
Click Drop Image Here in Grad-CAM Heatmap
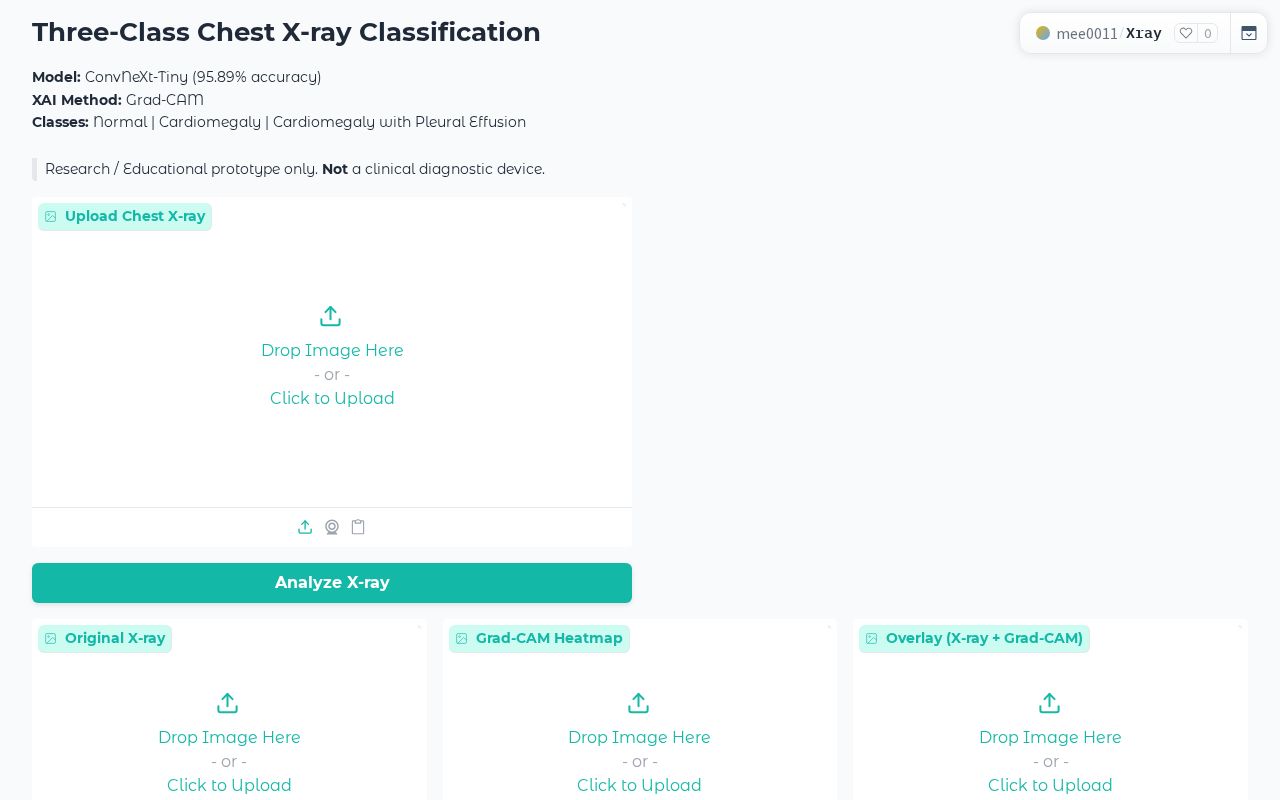click(639, 737)
